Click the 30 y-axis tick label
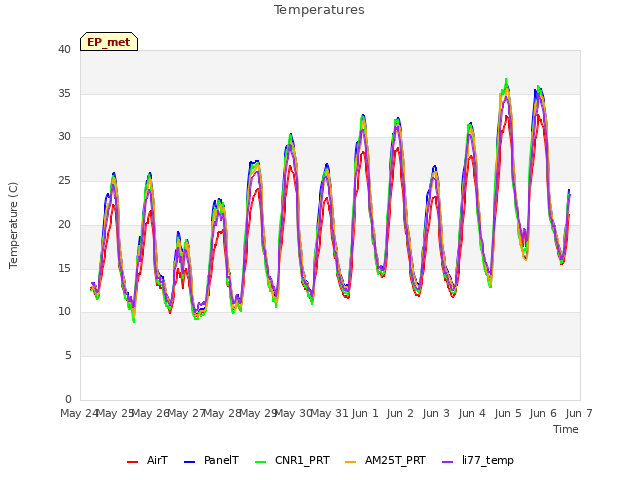The width and height of the screenshot is (640, 480). (x=64, y=137)
